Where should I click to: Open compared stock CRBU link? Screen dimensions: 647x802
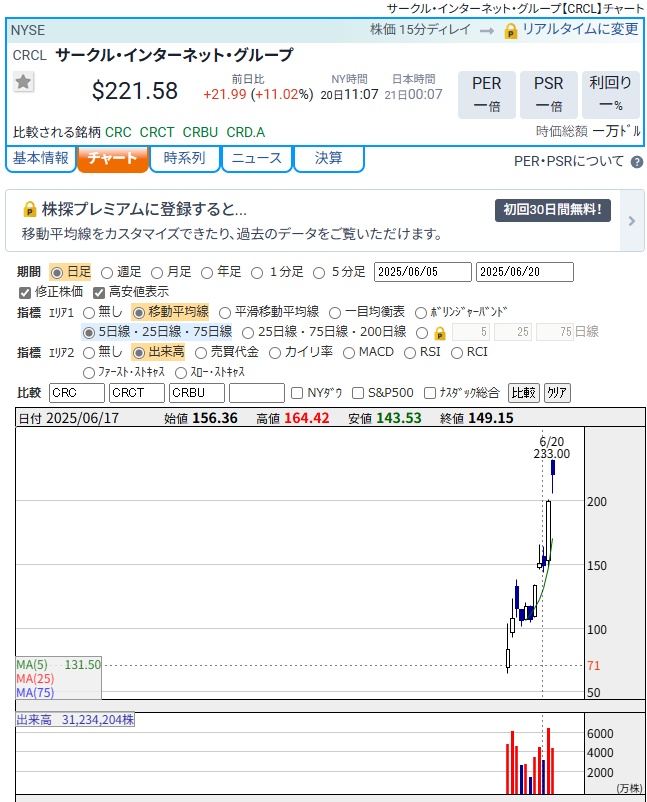(200, 132)
